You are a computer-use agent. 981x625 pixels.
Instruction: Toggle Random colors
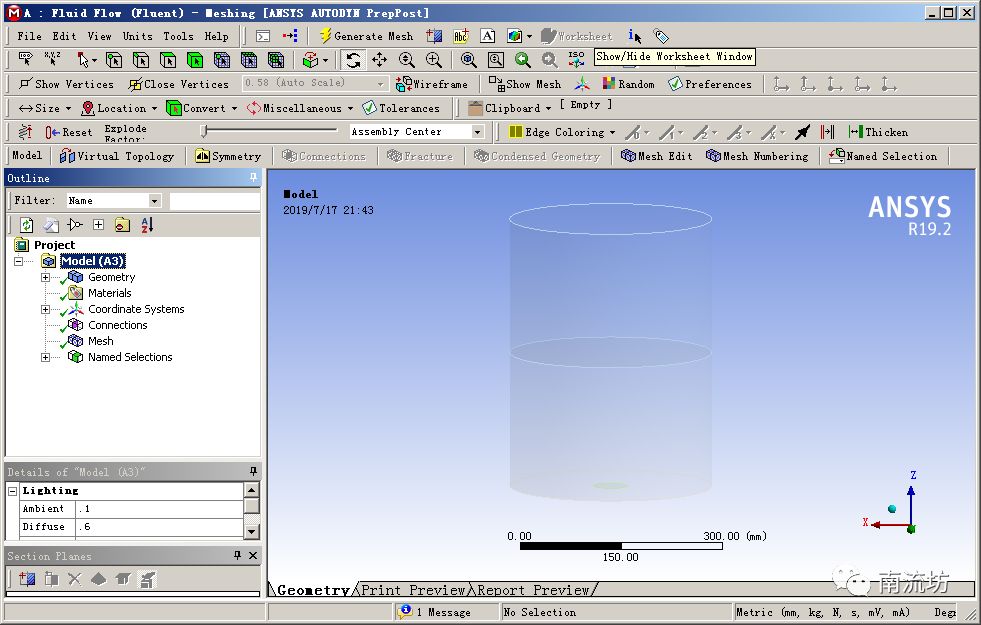628,84
